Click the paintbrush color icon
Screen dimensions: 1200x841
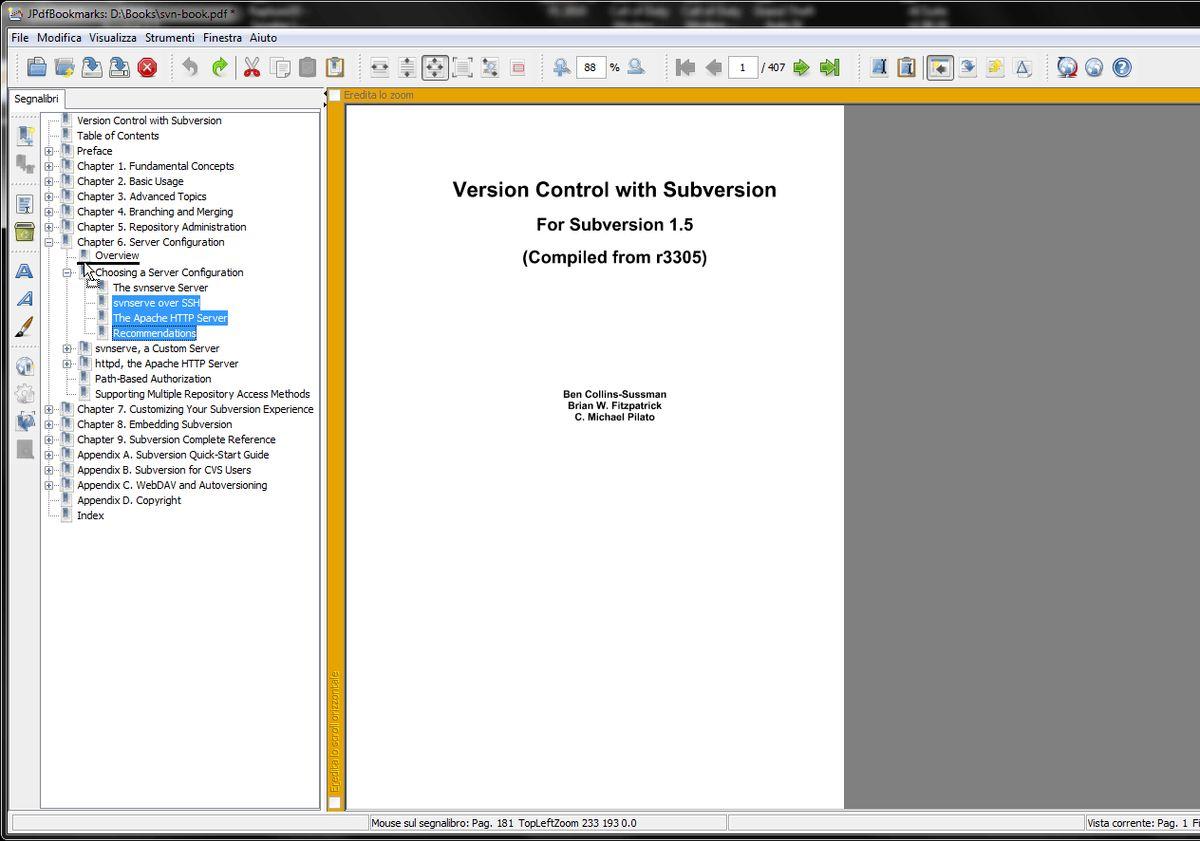click(25, 327)
